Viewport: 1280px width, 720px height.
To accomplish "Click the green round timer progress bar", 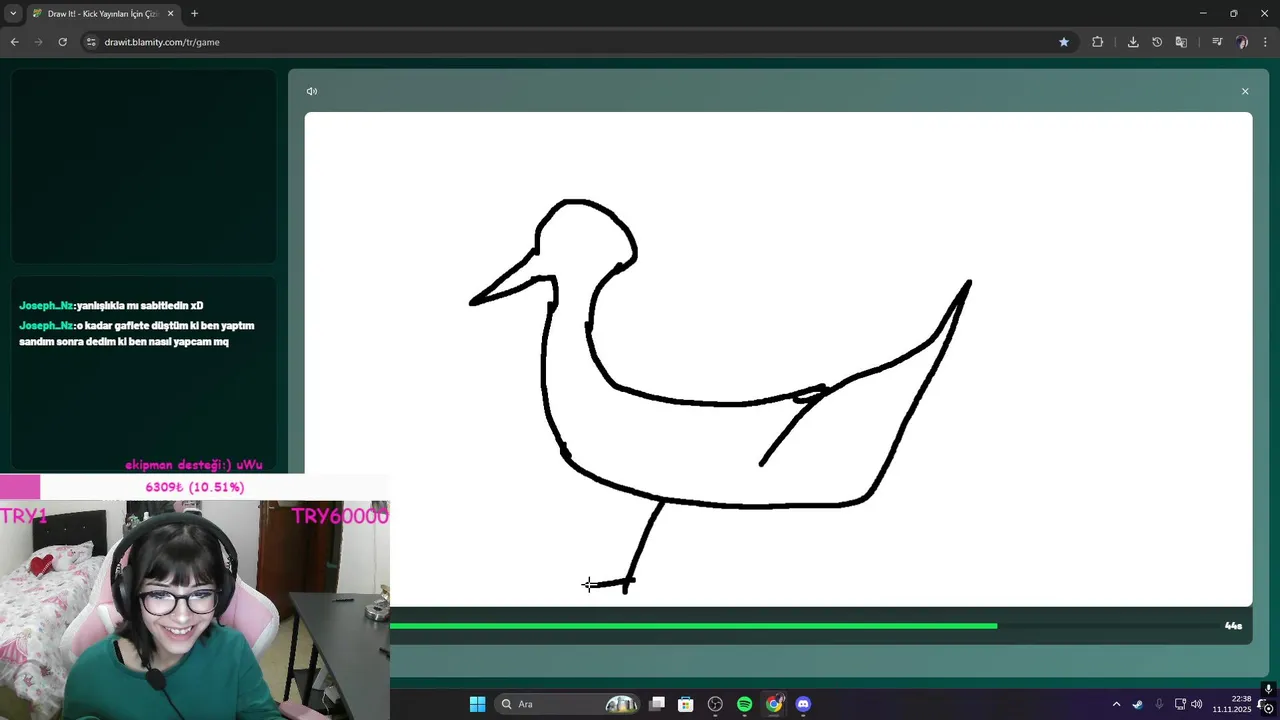I will click(x=693, y=626).
